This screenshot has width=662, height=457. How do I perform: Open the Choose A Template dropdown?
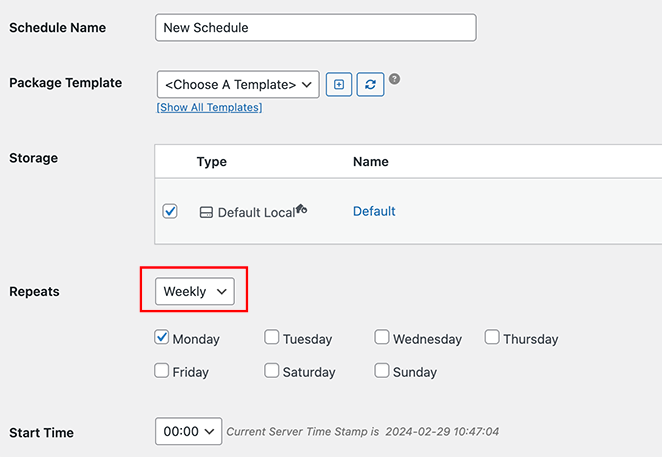(x=238, y=85)
